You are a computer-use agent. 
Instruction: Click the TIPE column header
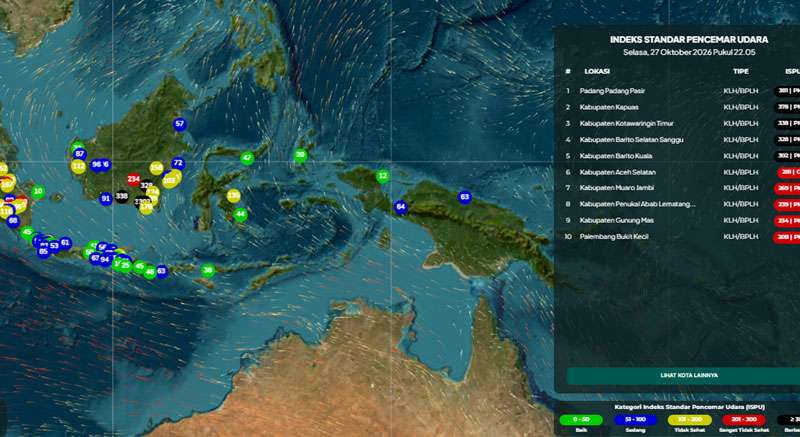(x=741, y=71)
